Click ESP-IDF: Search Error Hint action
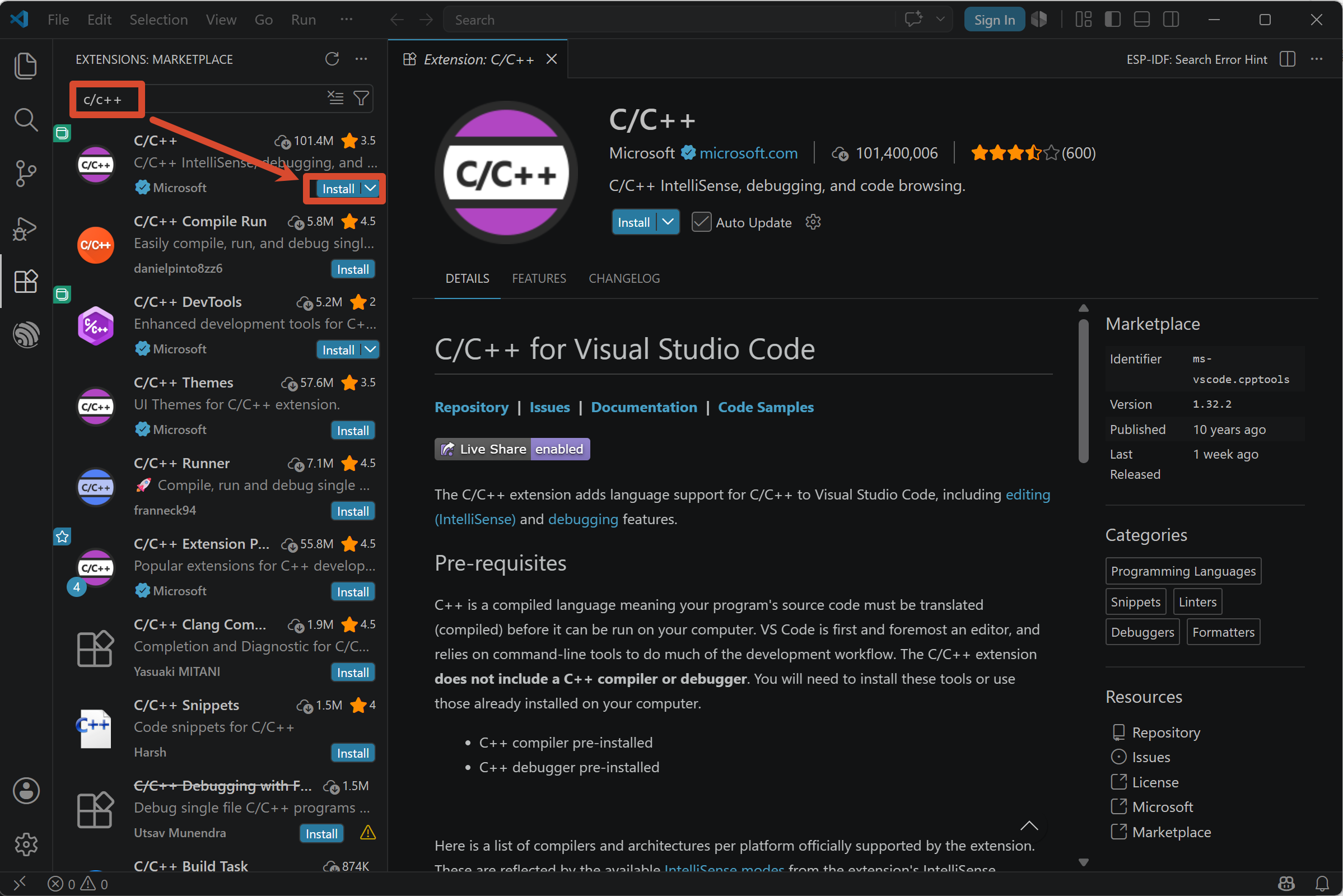The width and height of the screenshot is (1343, 896). pos(1197,59)
